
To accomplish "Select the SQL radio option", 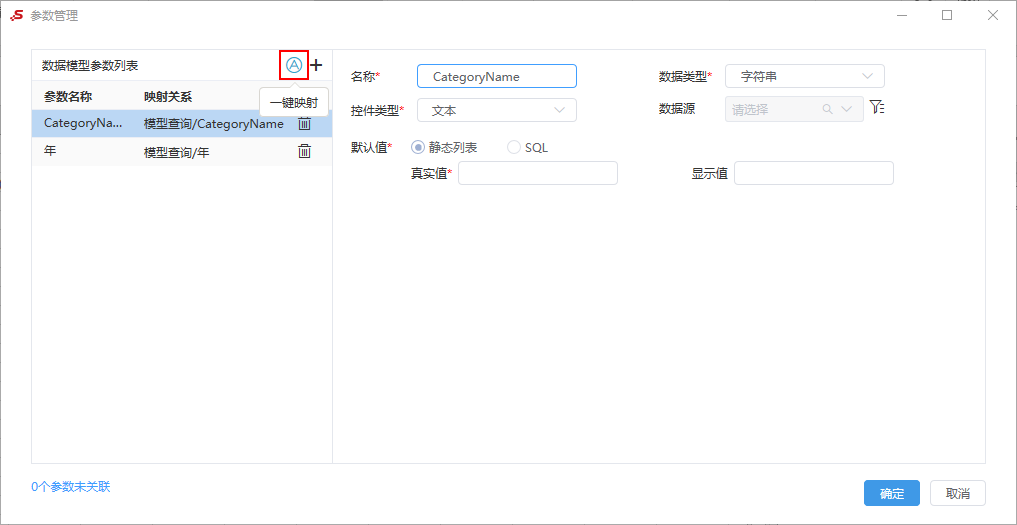I will pyautogui.click(x=514, y=147).
